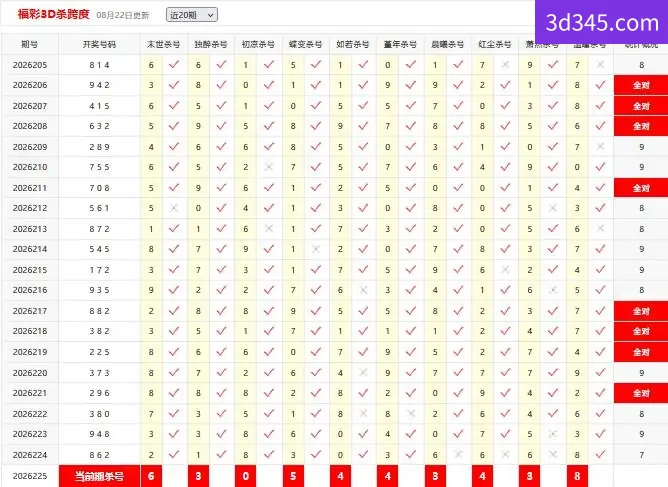Click the X mark for 2026224 晨曦杀号

click(458, 454)
